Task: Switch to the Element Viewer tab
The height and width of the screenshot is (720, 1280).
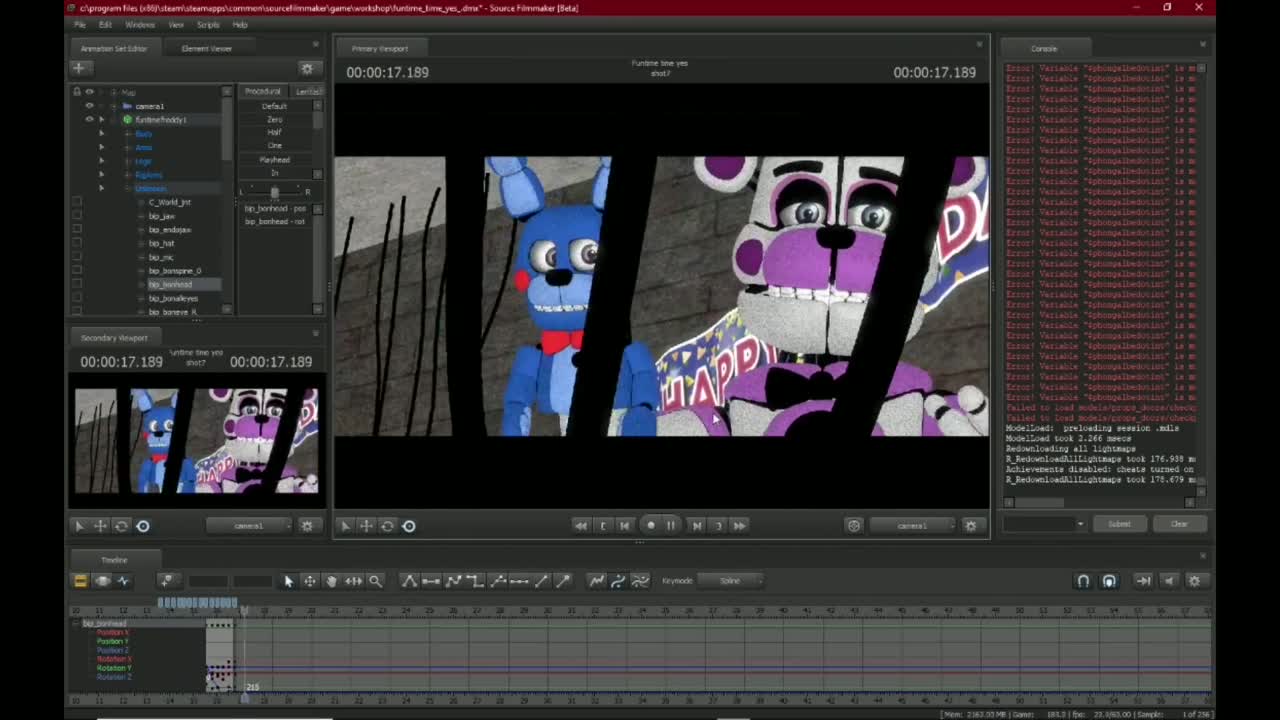Action: coord(207,49)
